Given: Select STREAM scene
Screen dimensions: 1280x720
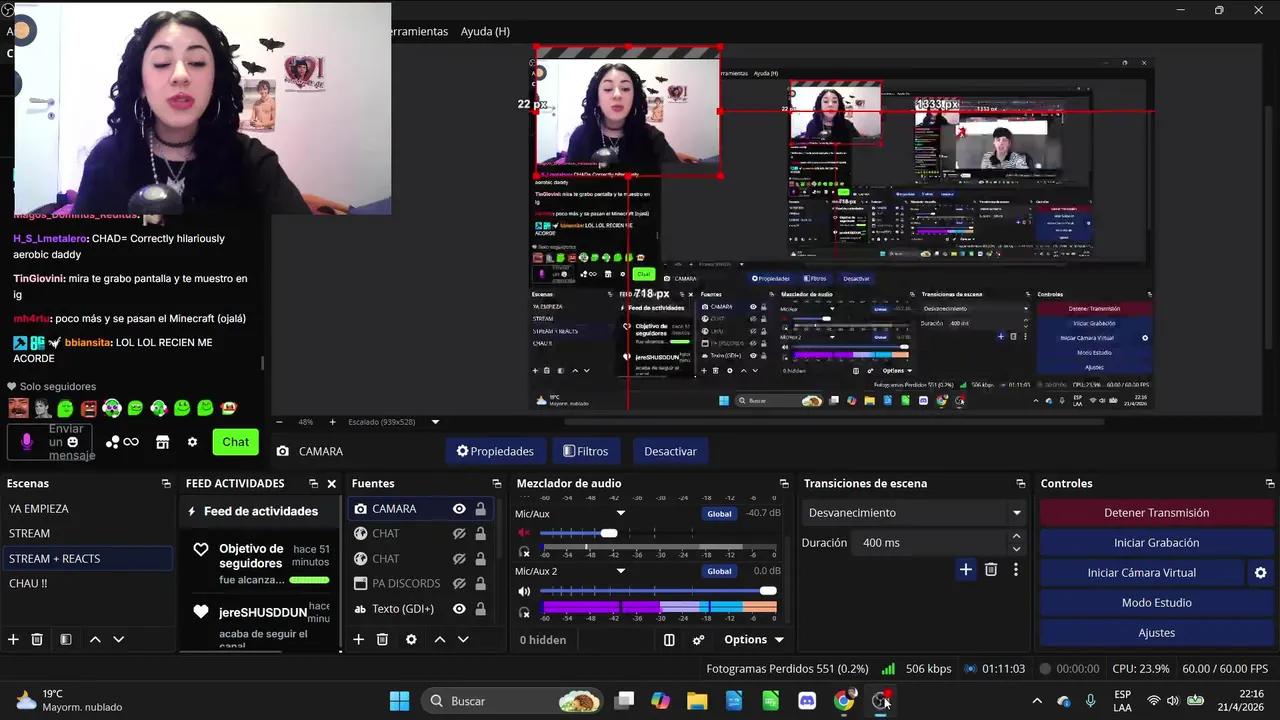Looking at the screenshot, I should [87, 534].
